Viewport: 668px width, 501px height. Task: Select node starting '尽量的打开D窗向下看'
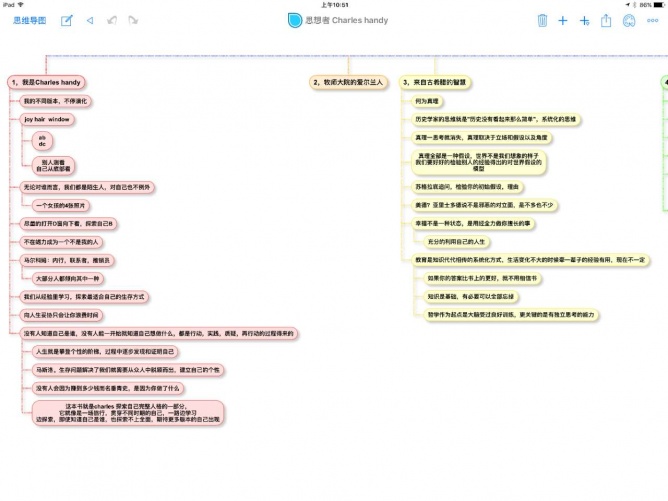point(68,224)
